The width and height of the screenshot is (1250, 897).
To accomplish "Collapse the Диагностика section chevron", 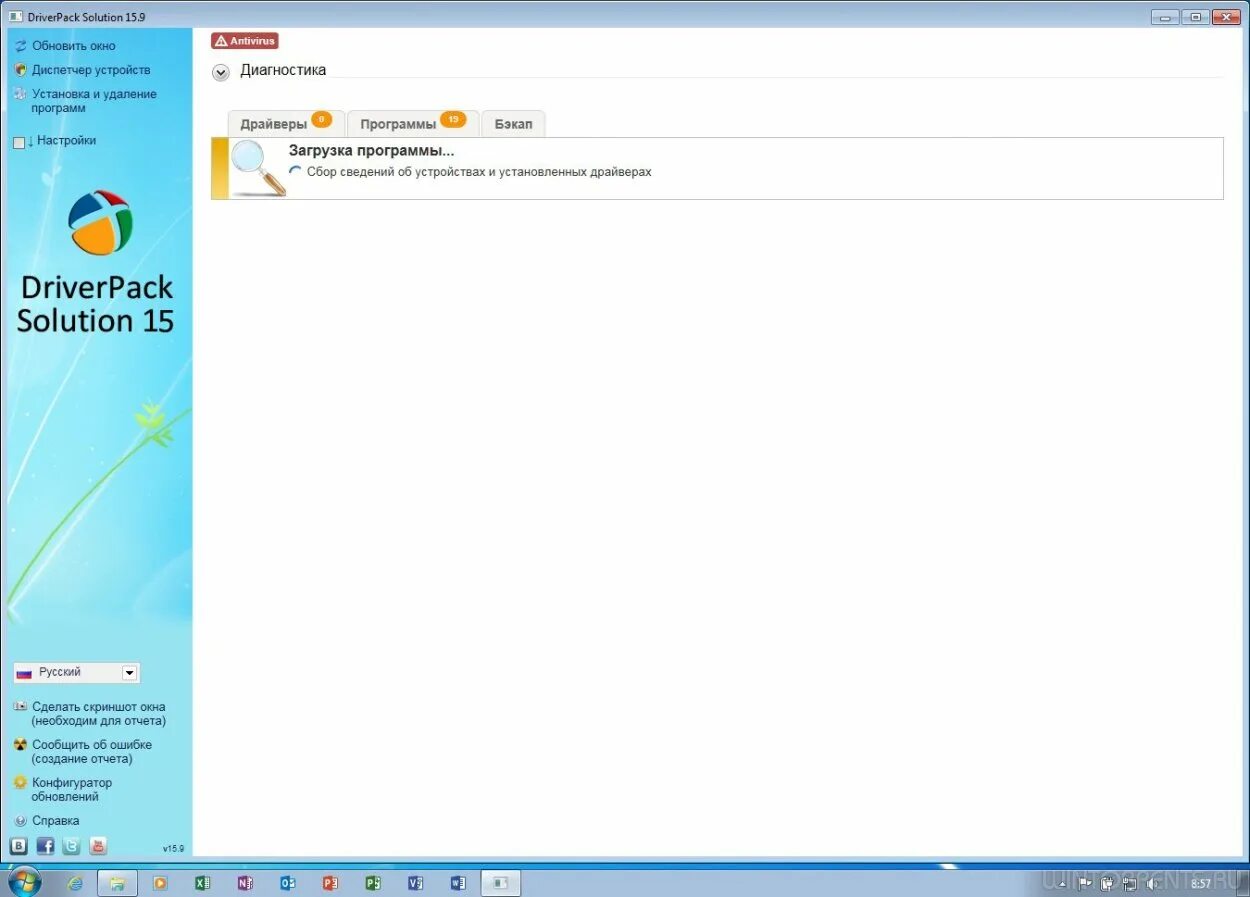I will tap(221, 72).
